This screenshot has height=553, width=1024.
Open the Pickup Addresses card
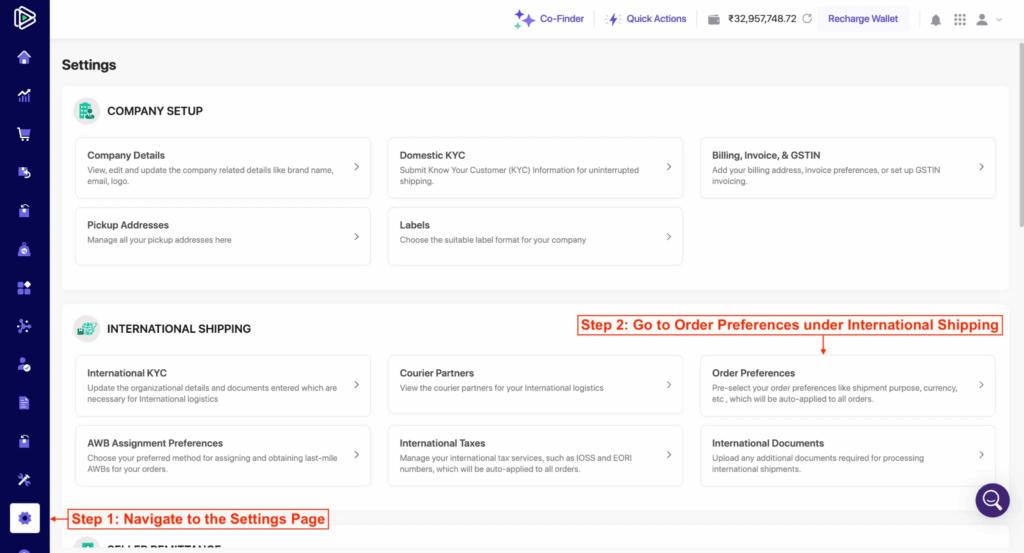click(222, 236)
